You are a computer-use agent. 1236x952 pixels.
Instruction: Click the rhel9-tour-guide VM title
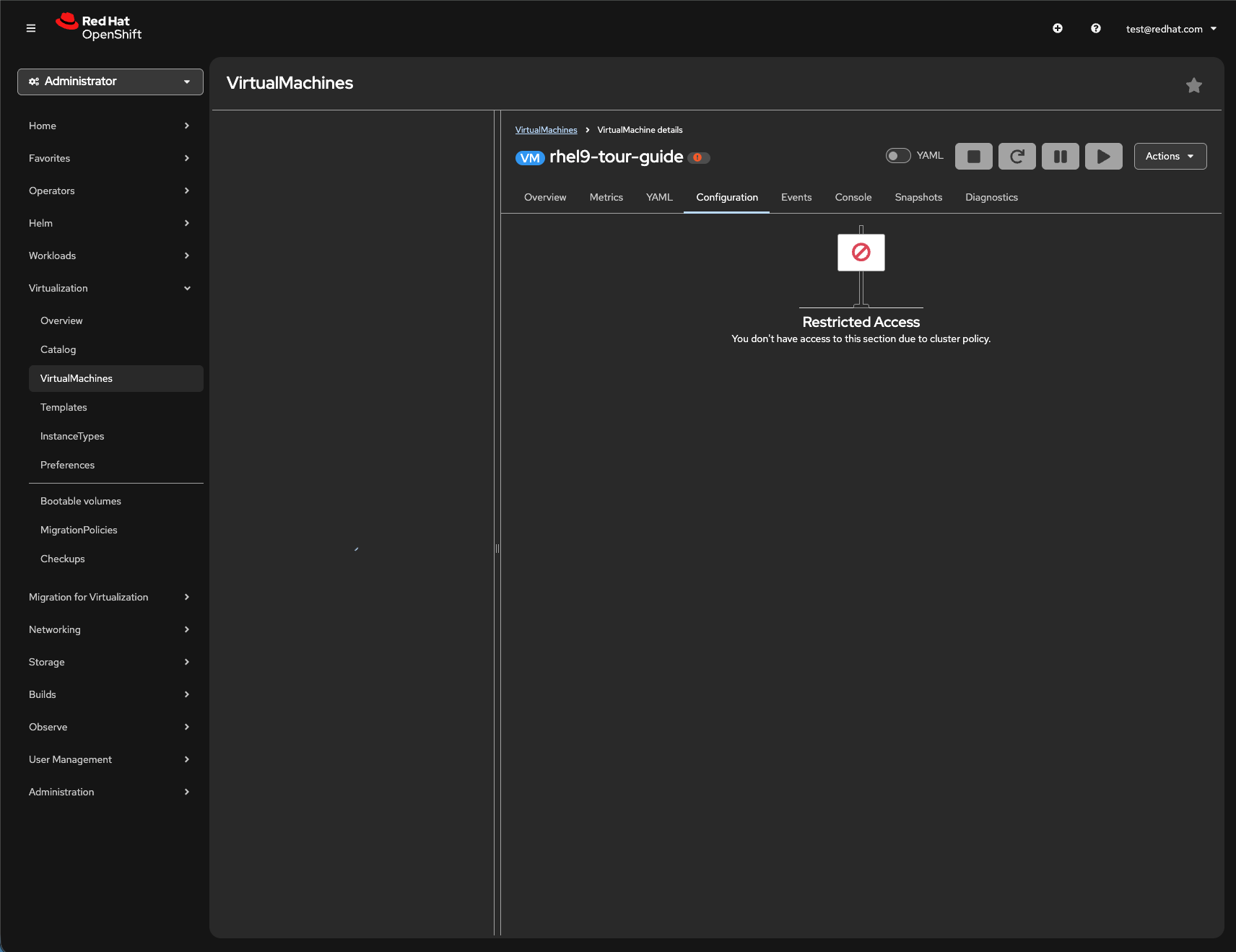click(x=617, y=157)
